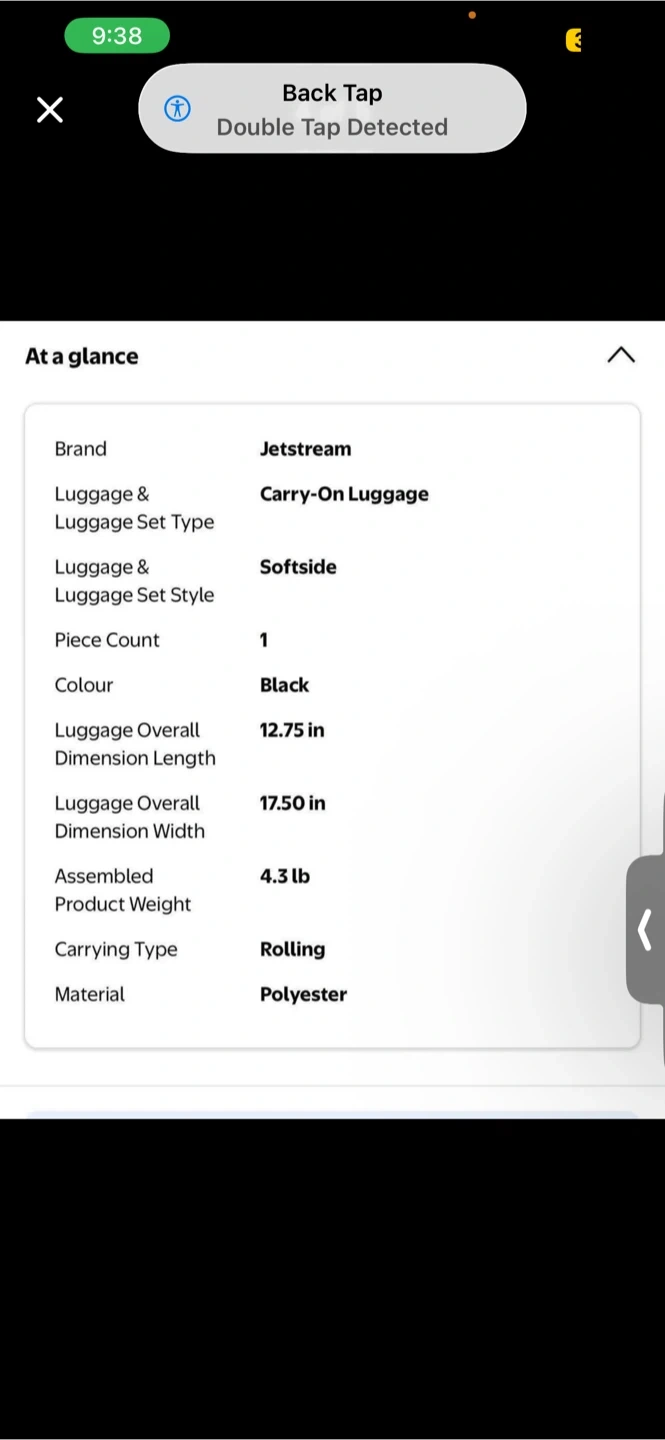Tap the yellow battery indicator icon
The width and height of the screenshot is (665, 1440).
click(573, 40)
